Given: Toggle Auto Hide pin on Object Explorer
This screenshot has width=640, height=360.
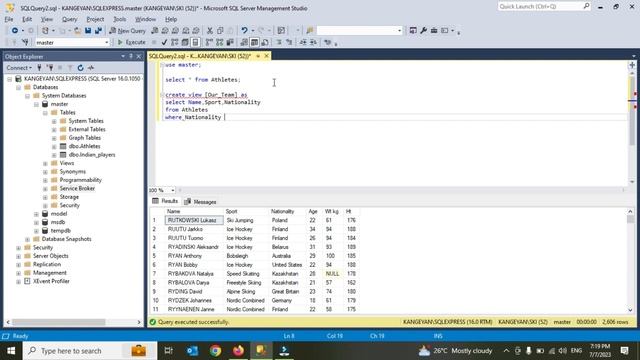Looking at the screenshot, I should coord(131,56).
